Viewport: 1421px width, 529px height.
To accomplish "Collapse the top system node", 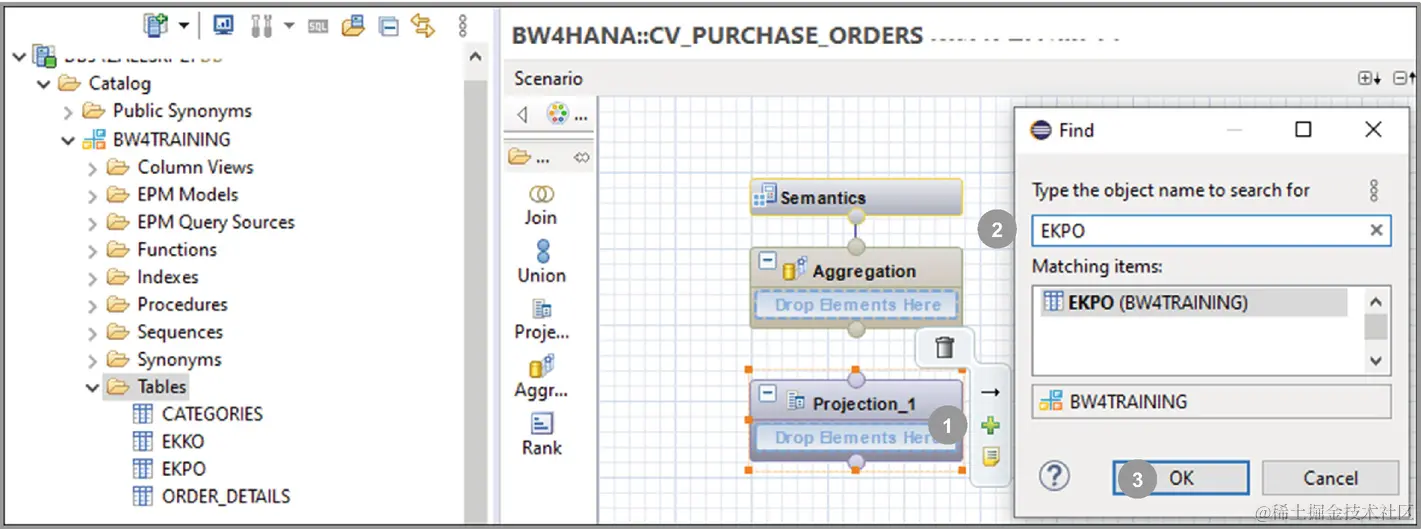I will tap(20, 57).
